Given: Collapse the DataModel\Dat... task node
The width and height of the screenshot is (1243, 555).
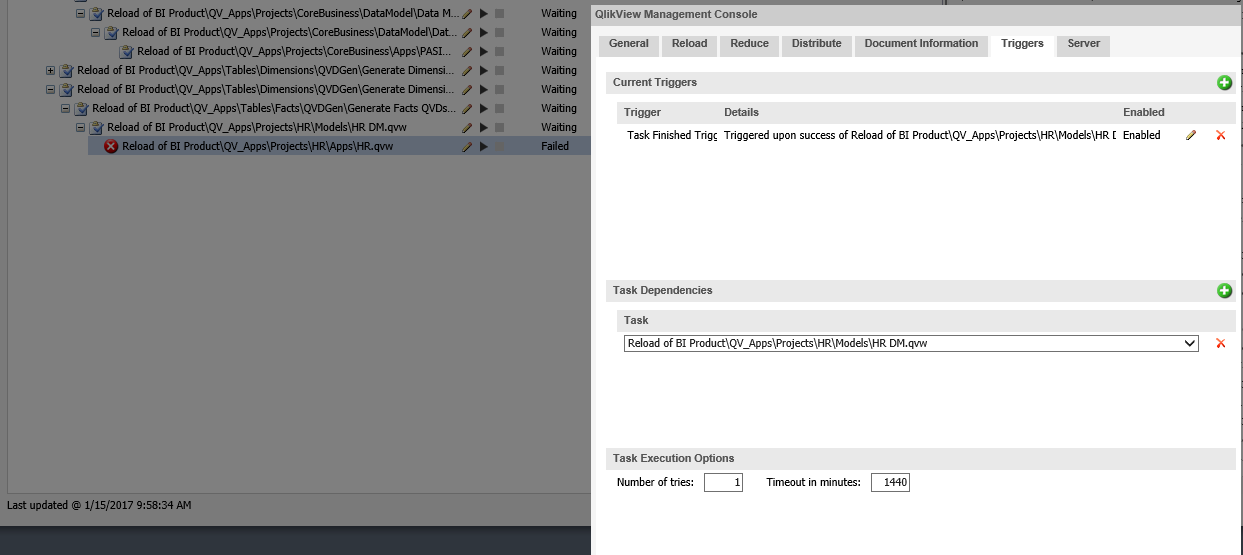Looking at the screenshot, I should (96, 32).
